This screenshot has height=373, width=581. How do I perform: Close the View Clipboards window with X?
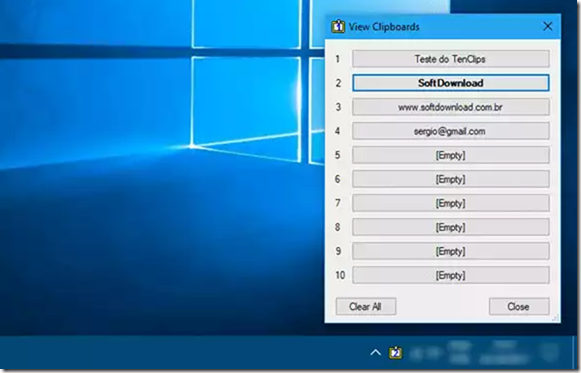click(x=548, y=26)
